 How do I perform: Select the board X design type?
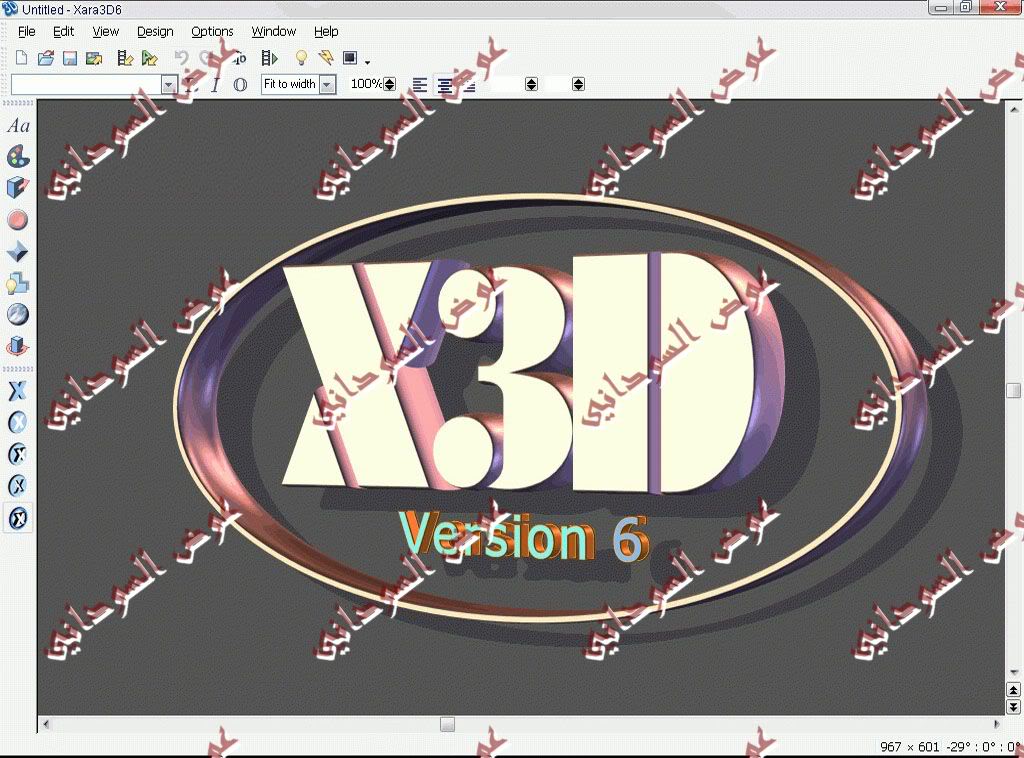[x=18, y=454]
